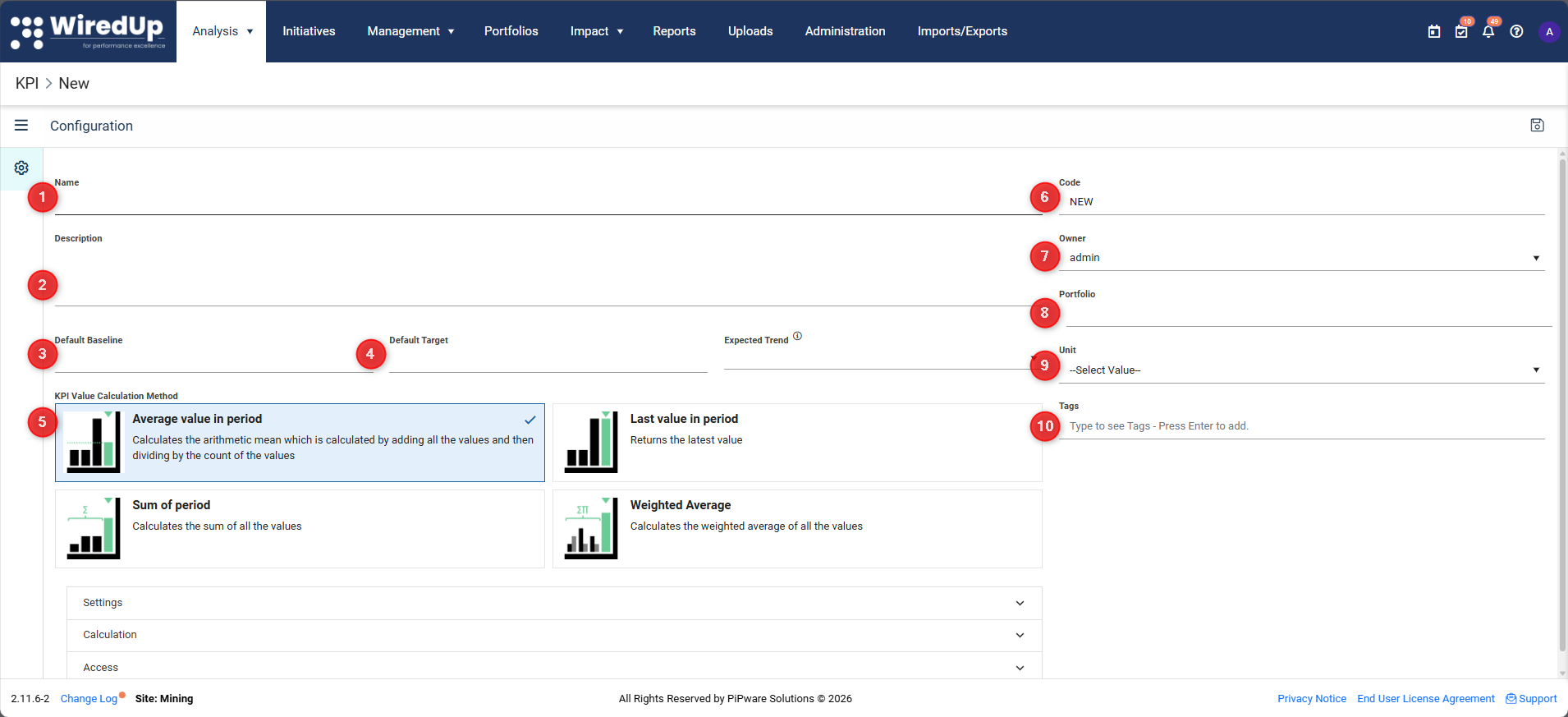Select Last value in period method
The width and height of the screenshot is (1568, 717).
pos(797,442)
